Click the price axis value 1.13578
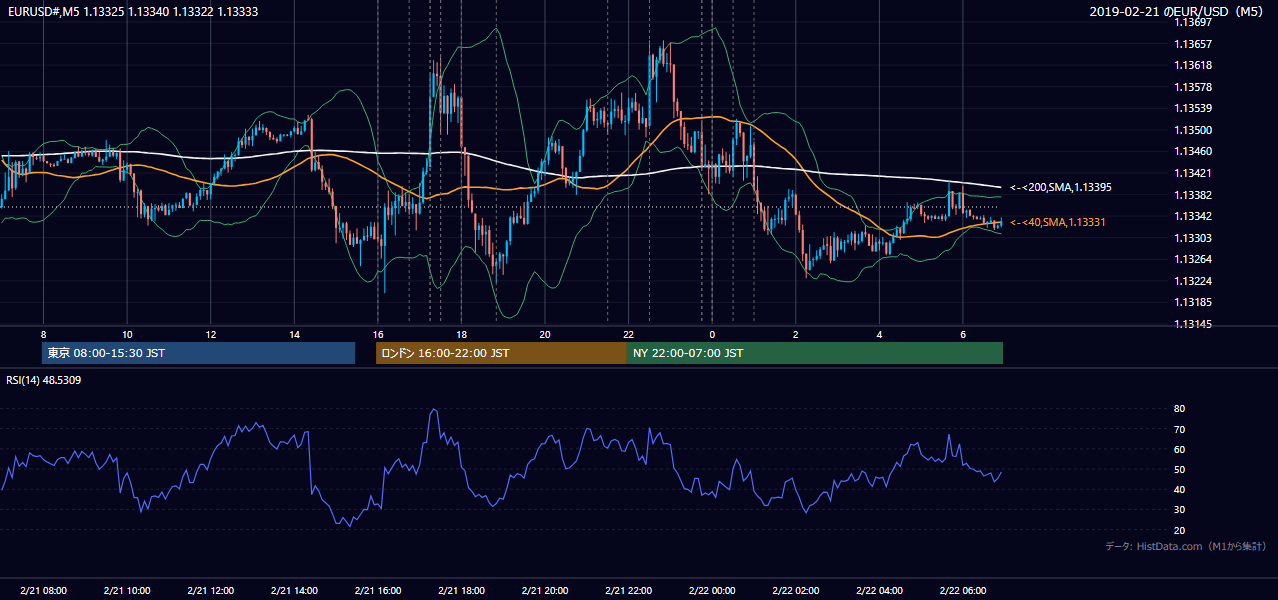The image size is (1278, 600). coord(1192,87)
